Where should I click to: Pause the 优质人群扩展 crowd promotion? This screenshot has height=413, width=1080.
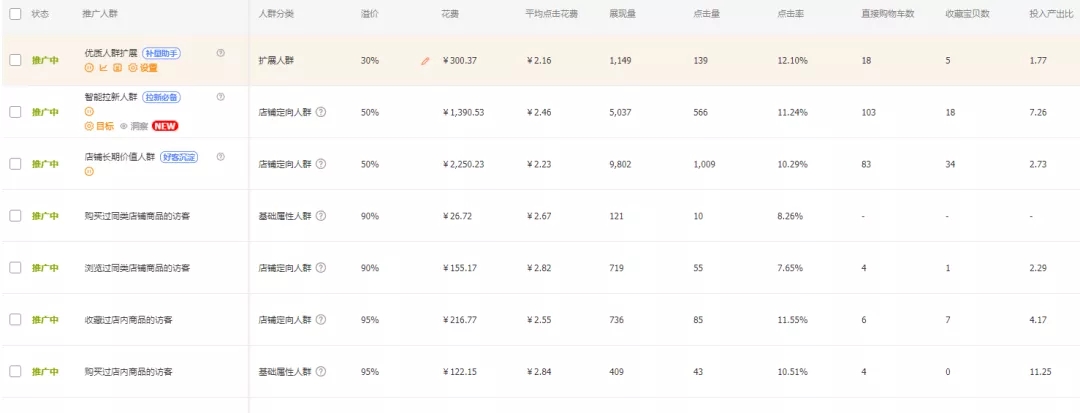(x=89, y=68)
